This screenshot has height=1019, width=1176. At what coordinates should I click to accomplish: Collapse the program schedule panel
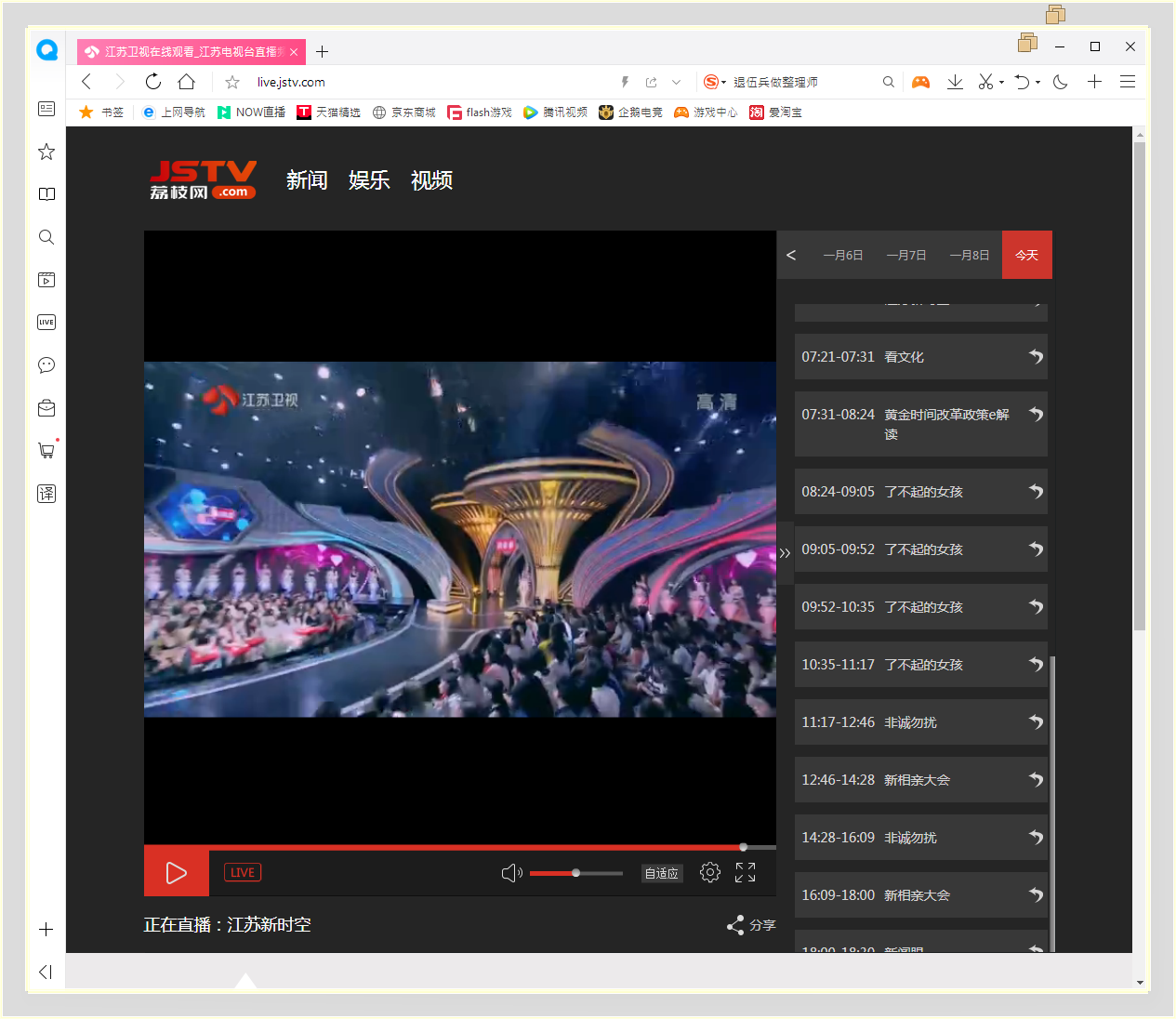tap(785, 553)
